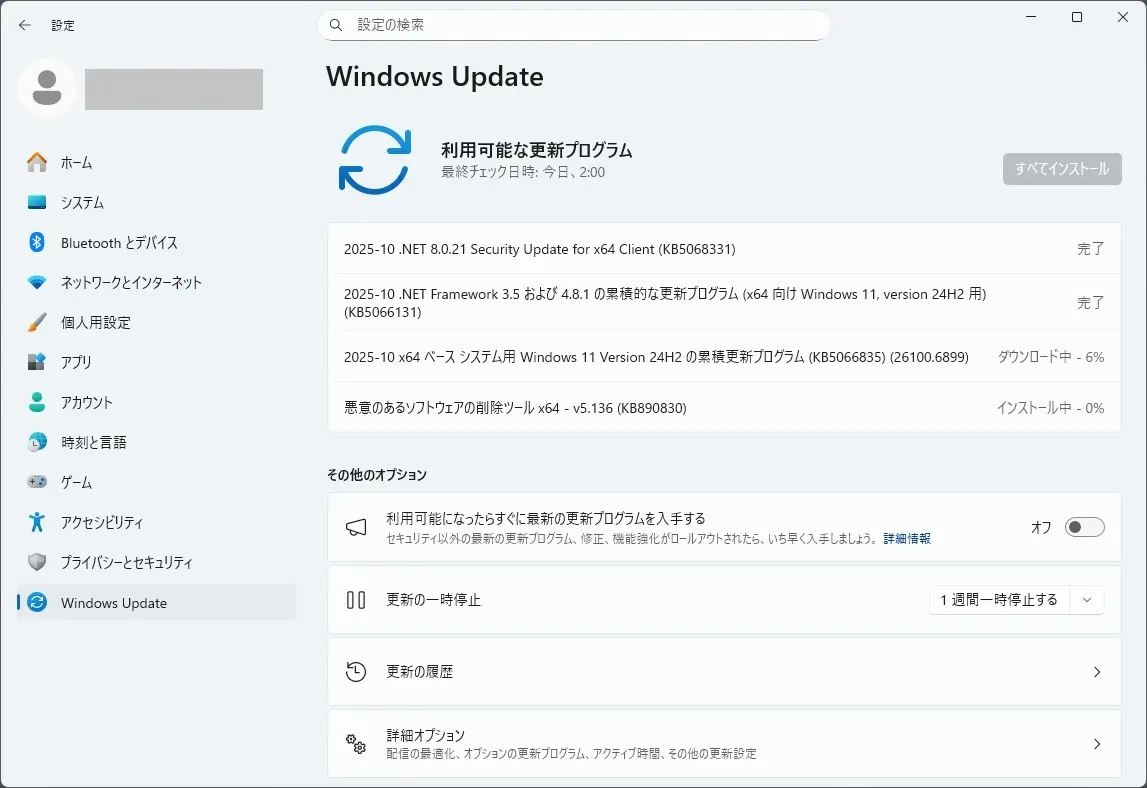Click the back arrow beside 設定
This screenshot has width=1147, height=788.
coord(25,25)
